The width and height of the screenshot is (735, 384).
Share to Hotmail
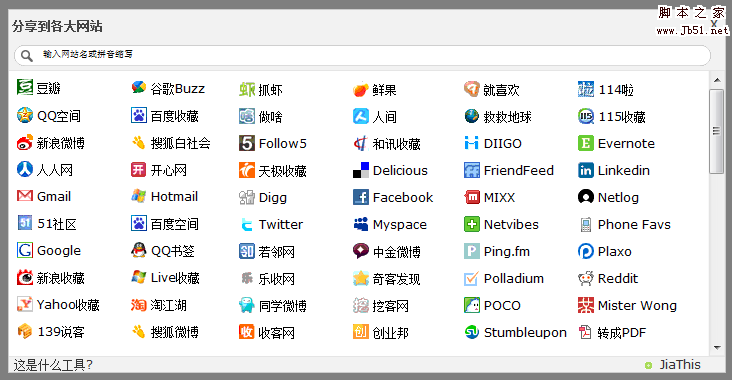pos(165,196)
